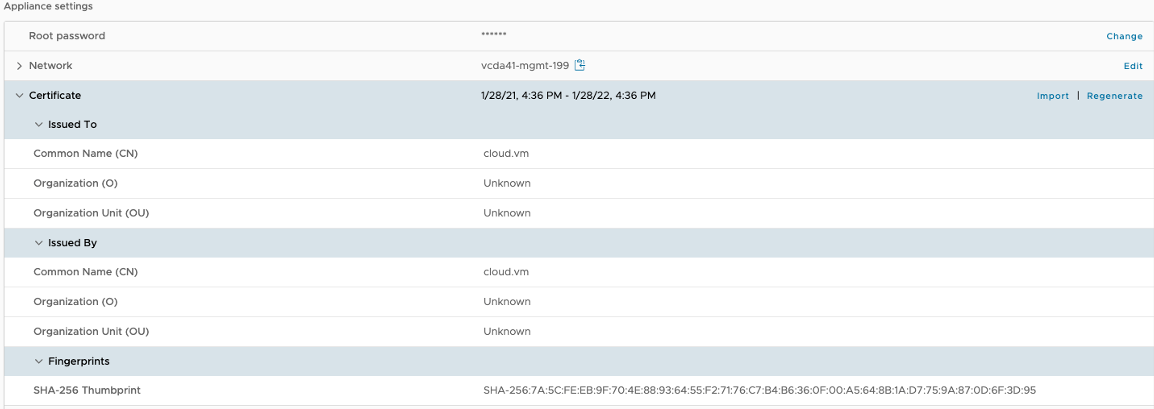Image resolution: width=1154 pixels, height=409 pixels.
Task: Collapse the Fingerprints section
Action: [38, 361]
